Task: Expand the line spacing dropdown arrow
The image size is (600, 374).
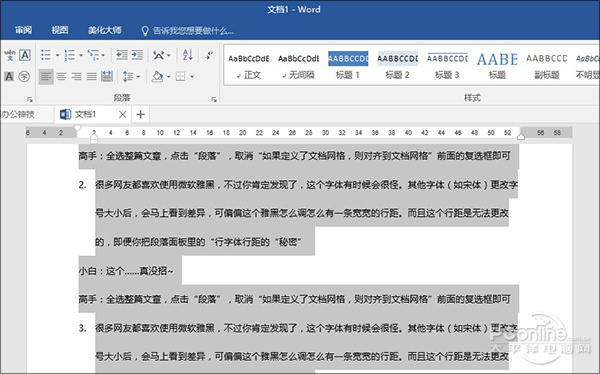Action: [138, 77]
